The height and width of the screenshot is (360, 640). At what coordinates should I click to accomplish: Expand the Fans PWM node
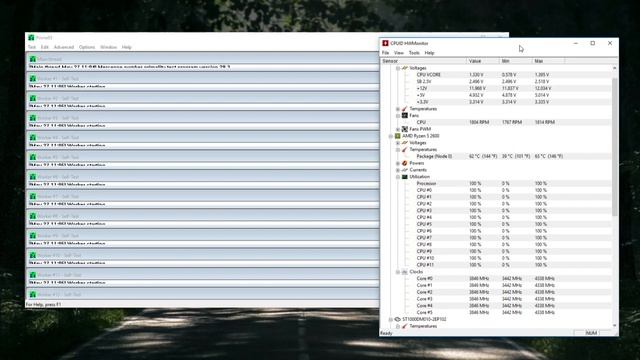coord(398,129)
